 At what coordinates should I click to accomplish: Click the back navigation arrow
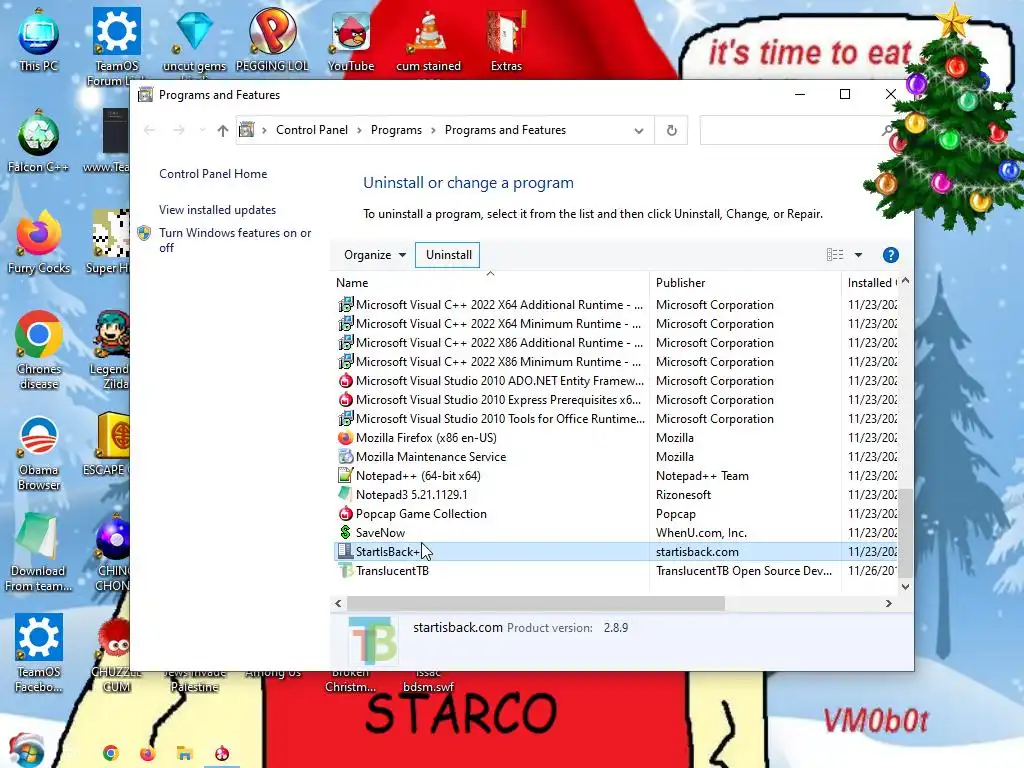click(150, 130)
